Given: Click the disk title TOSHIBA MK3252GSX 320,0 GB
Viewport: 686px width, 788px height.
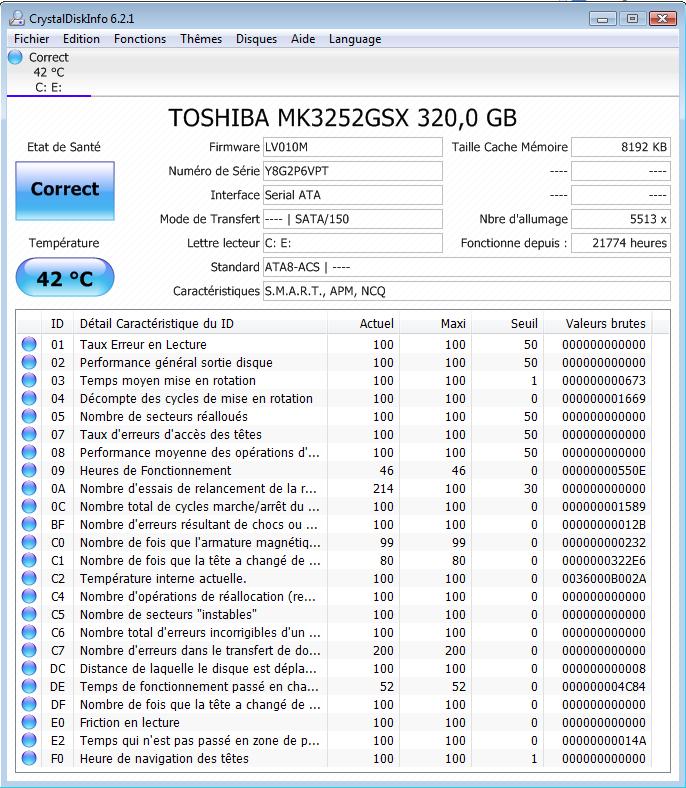Looking at the screenshot, I should click(x=342, y=118).
